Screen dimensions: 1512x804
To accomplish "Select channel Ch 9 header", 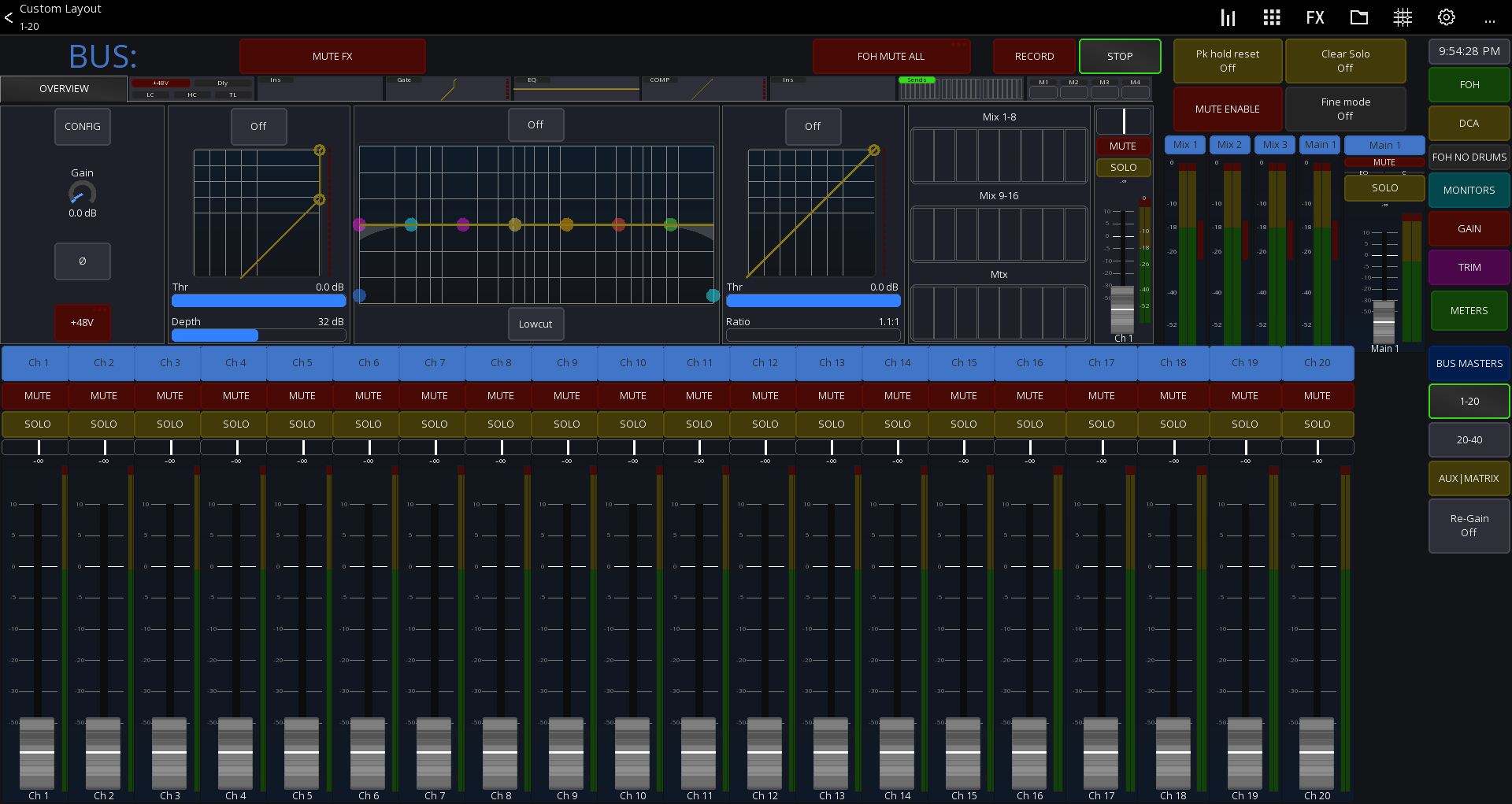I will coord(567,362).
